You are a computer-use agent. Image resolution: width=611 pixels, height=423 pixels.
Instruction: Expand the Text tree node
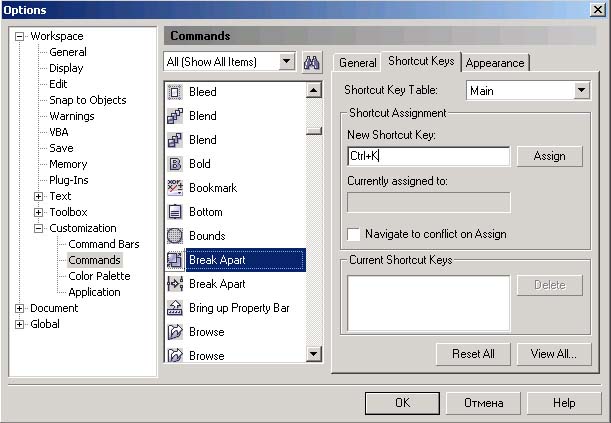(38, 196)
